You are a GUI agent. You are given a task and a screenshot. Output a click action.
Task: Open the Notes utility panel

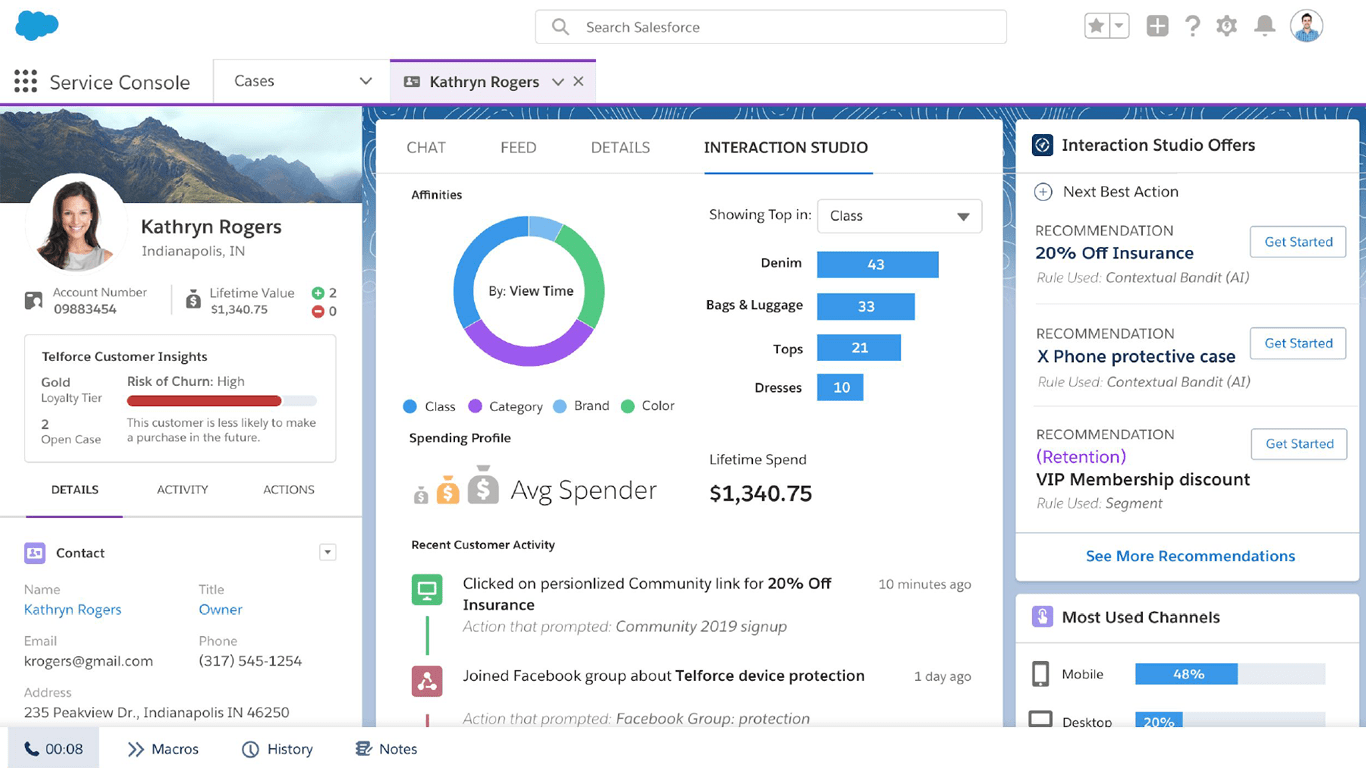tap(385, 748)
